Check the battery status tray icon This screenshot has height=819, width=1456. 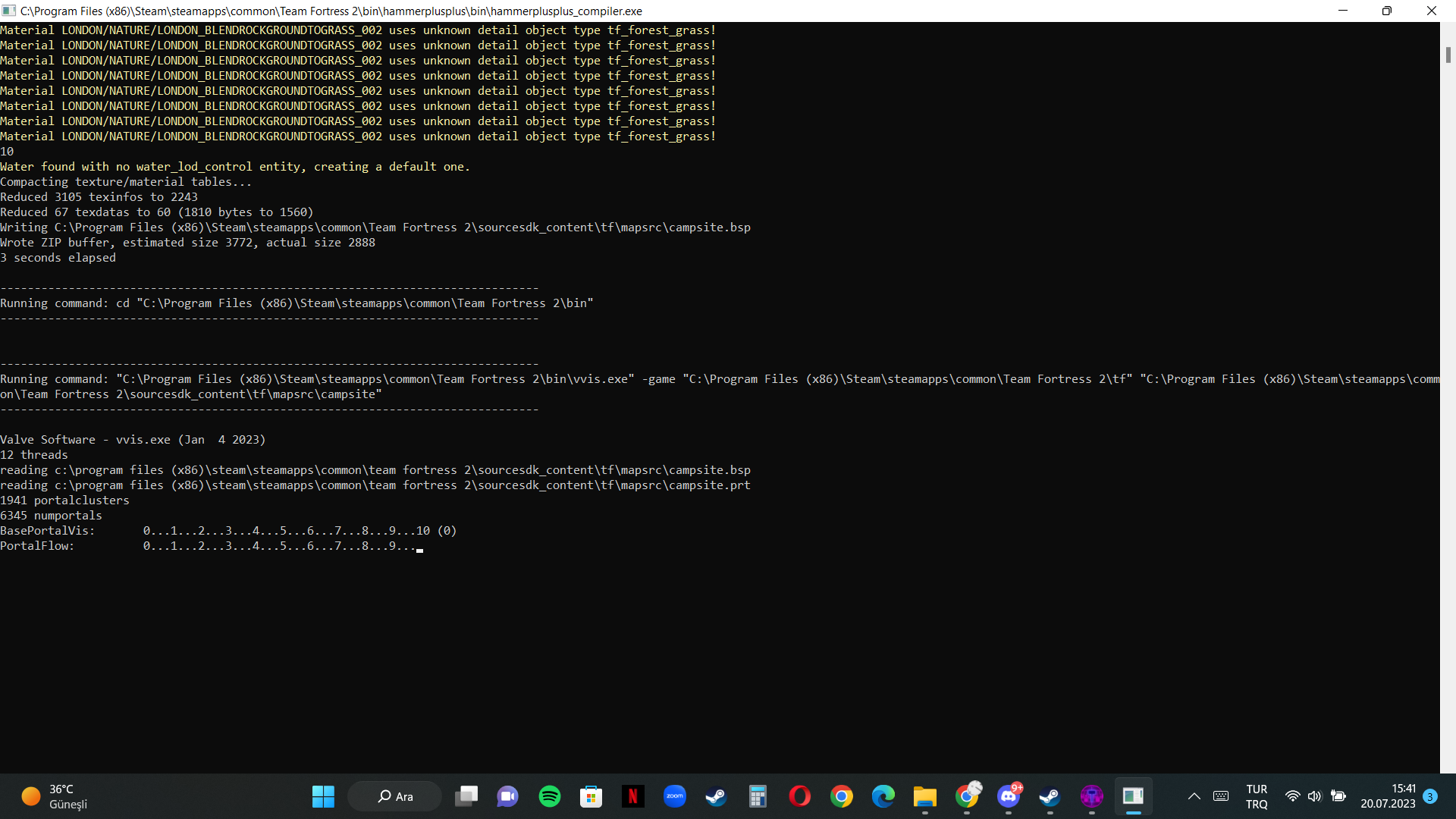point(1338,796)
